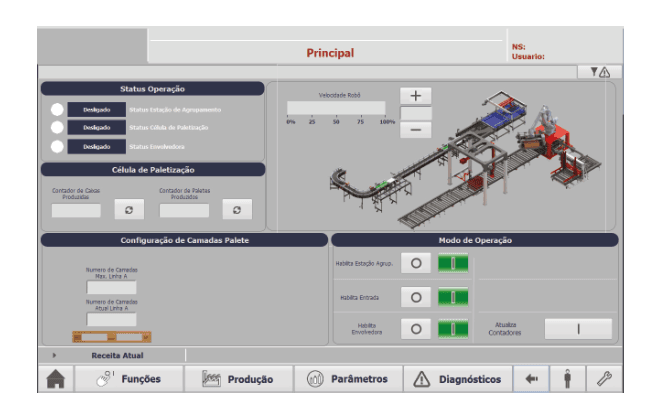The image size is (657, 415).
Task: Open the Funções tab
Action: coord(129,379)
